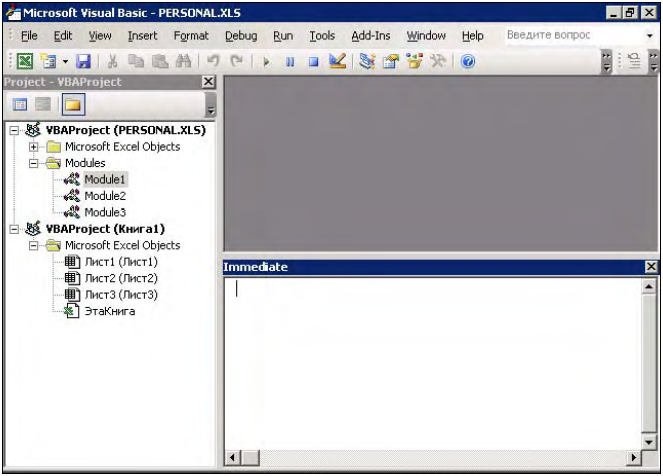
Task: Open the Toolbox hammer and wrench icon
Action: pos(438,62)
